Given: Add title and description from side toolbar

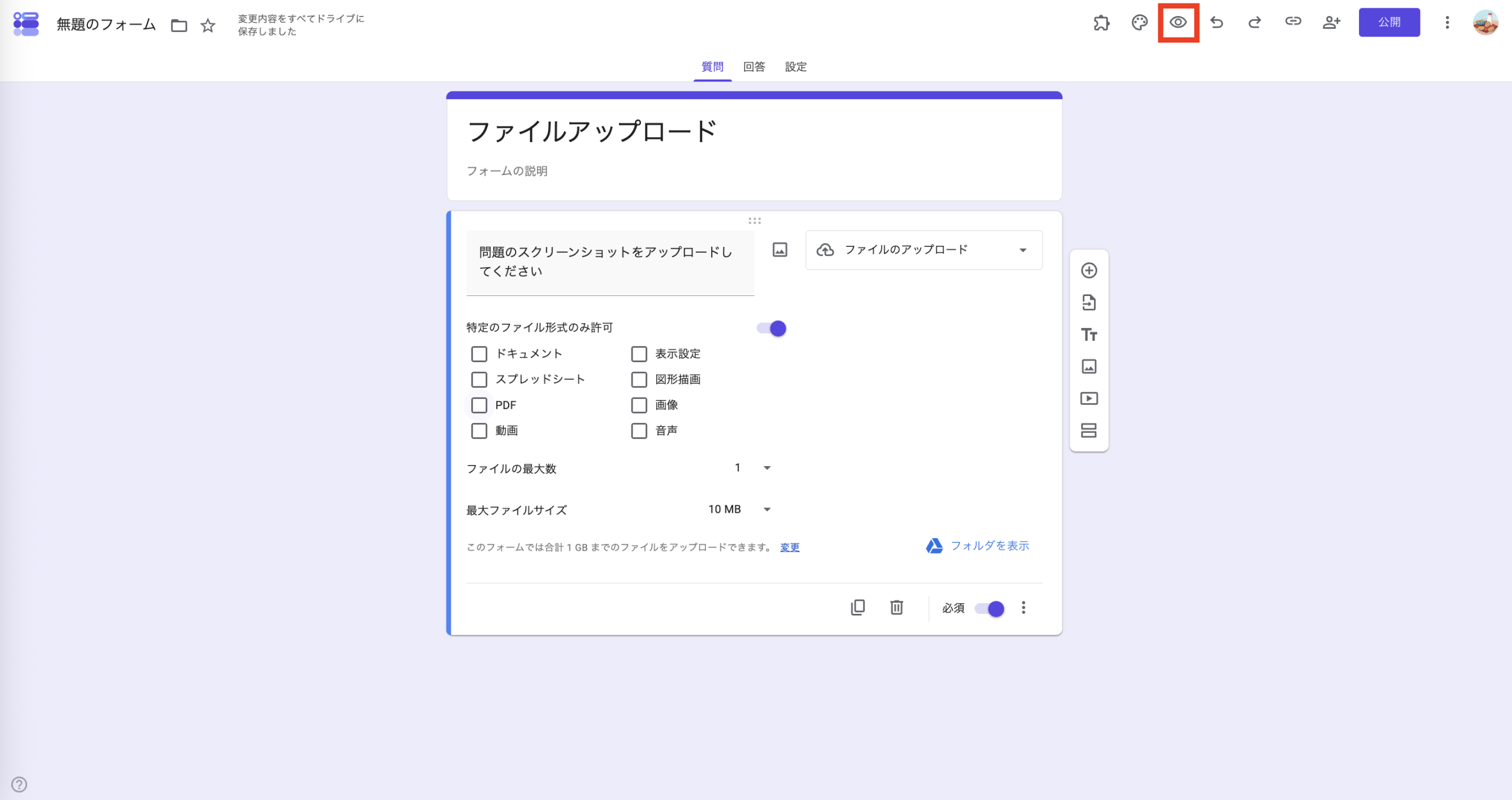Looking at the screenshot, I should [1089, 334].
